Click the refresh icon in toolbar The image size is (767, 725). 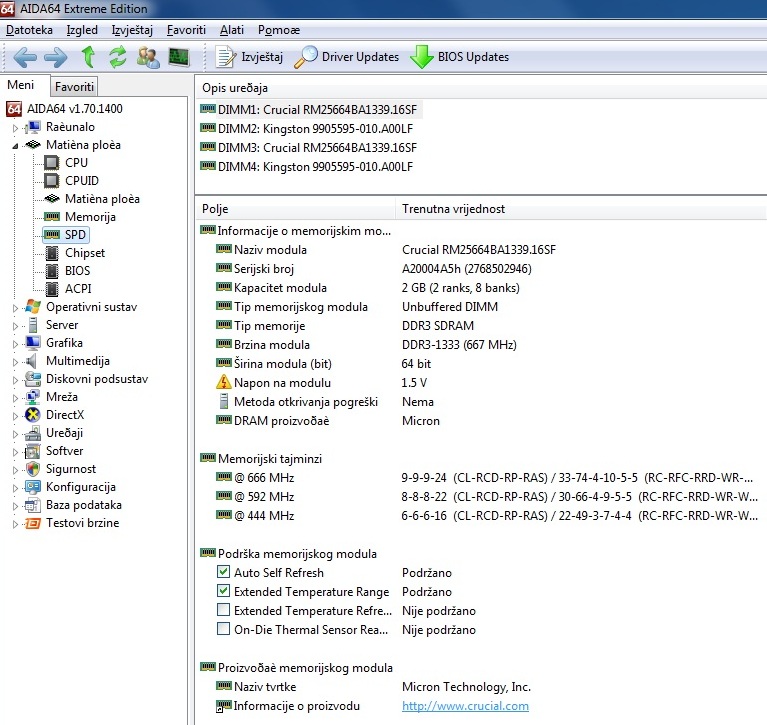118,57
